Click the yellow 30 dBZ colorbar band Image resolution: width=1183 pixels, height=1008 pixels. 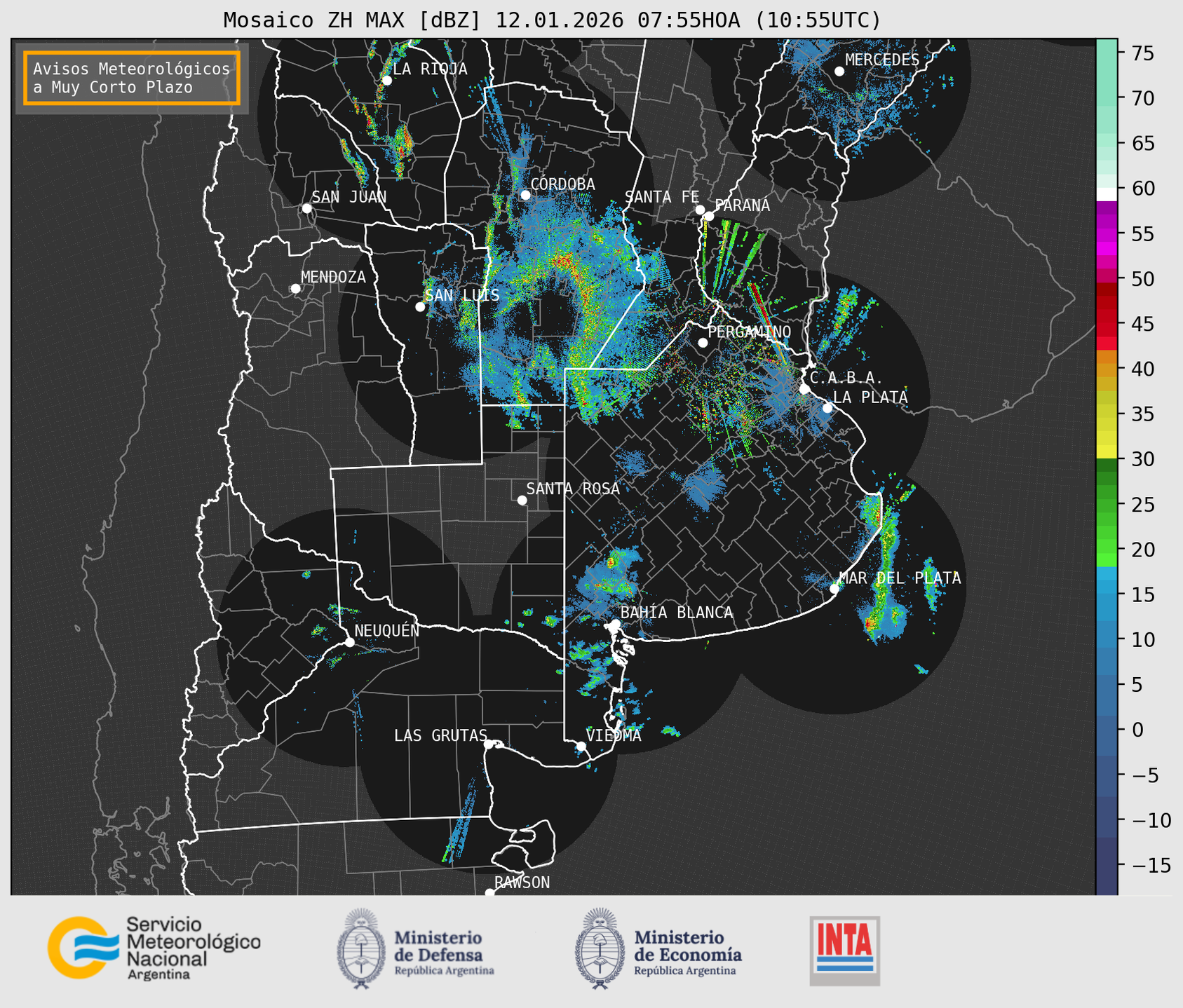click(1107, 452)
